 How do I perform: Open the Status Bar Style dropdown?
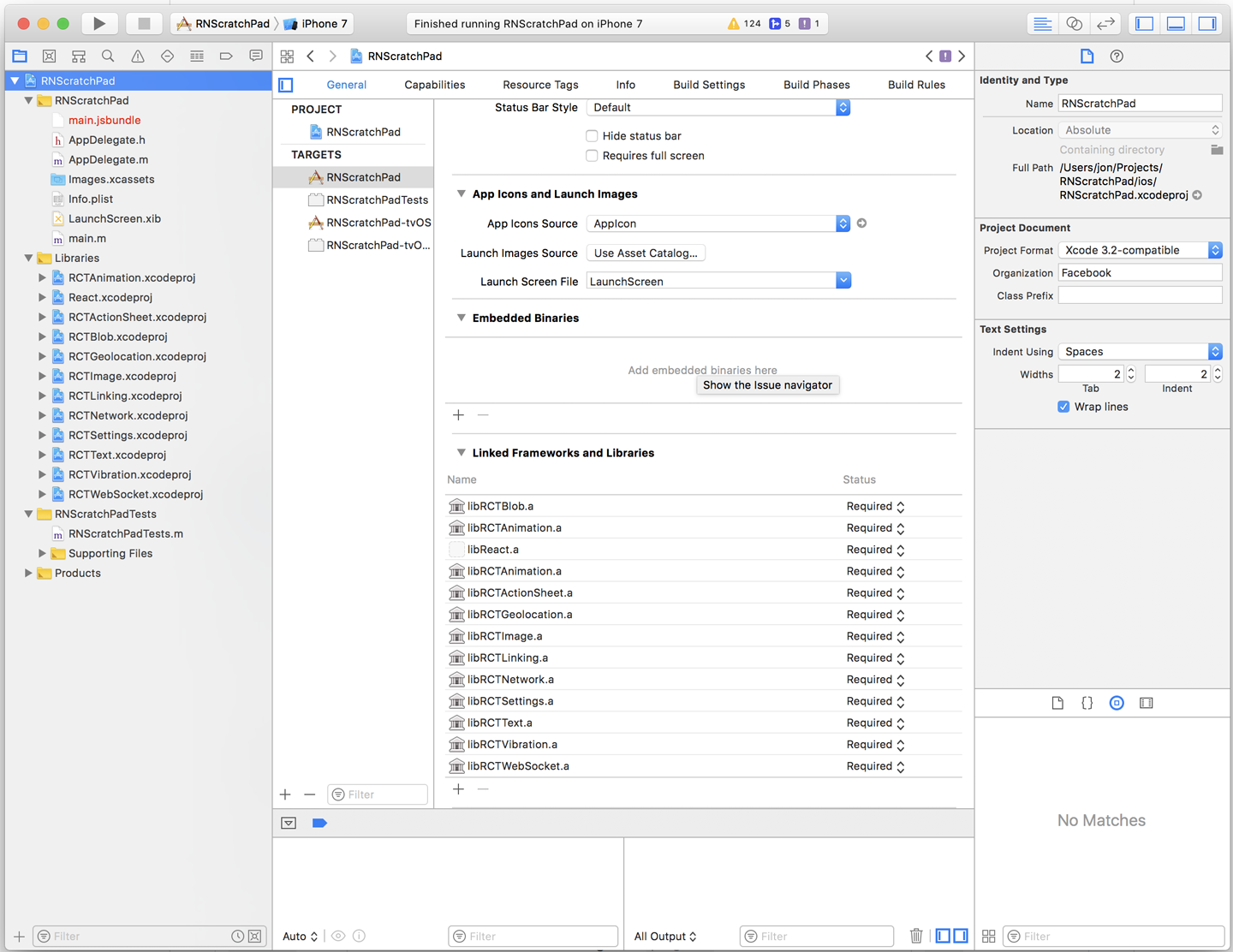(x=843, y=107)
